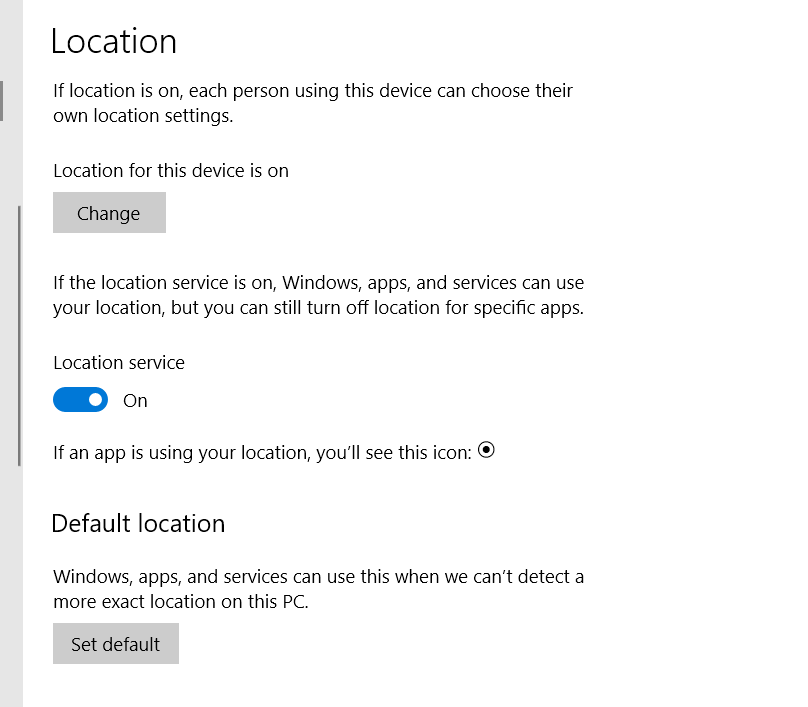The width and height of the screenshot is (808, 707).
Task: Click 'If the location service is on' sentence start
Action: [160, 283]
